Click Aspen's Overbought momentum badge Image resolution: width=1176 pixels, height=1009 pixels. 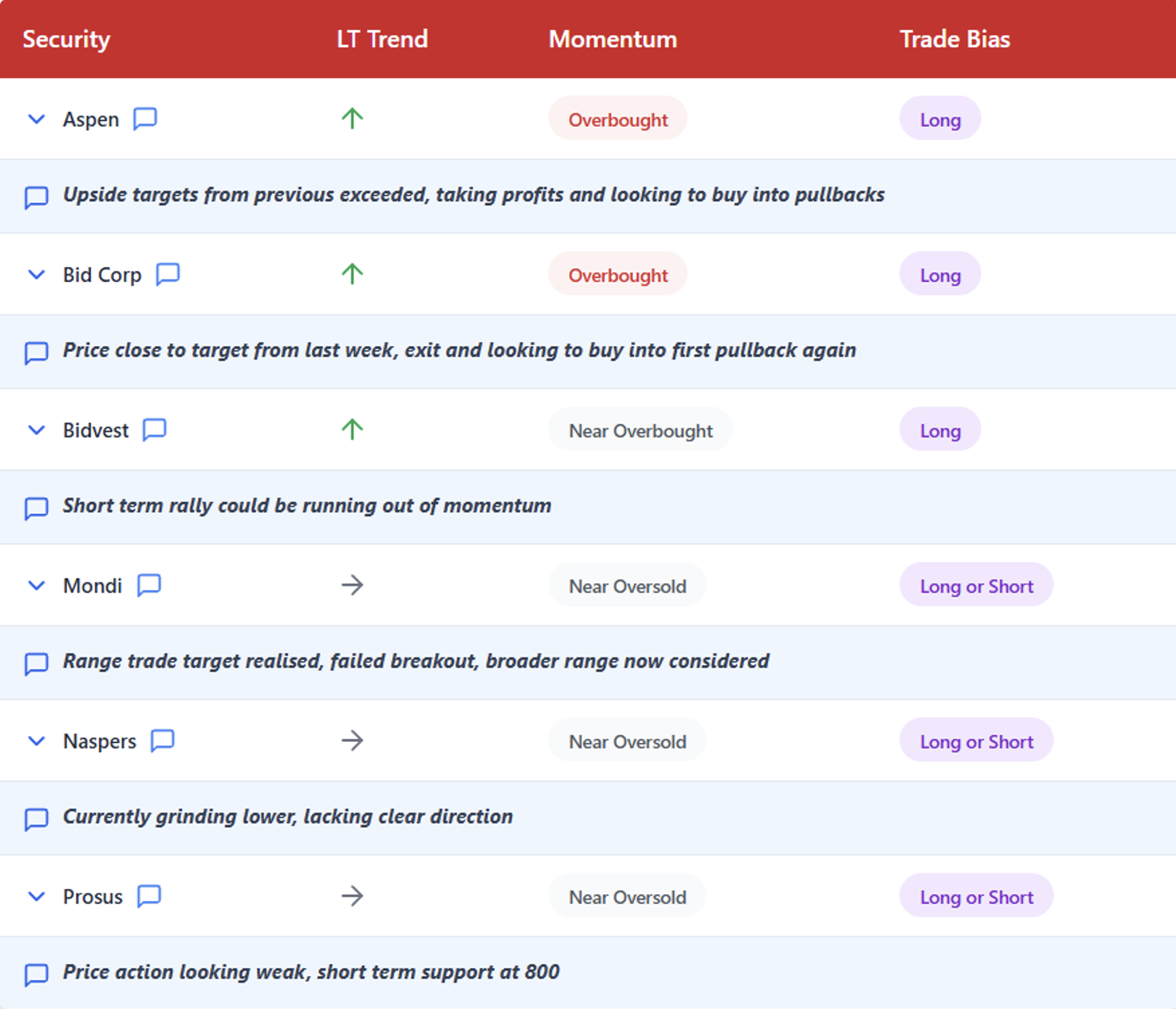(617, 119)
